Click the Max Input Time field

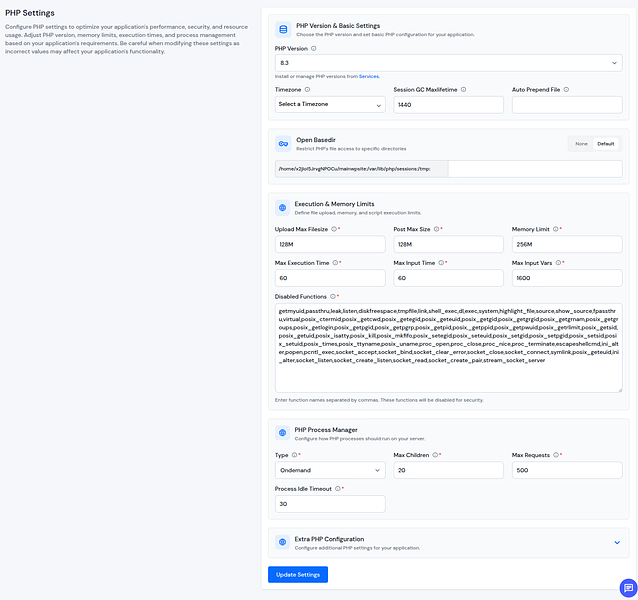448,278
